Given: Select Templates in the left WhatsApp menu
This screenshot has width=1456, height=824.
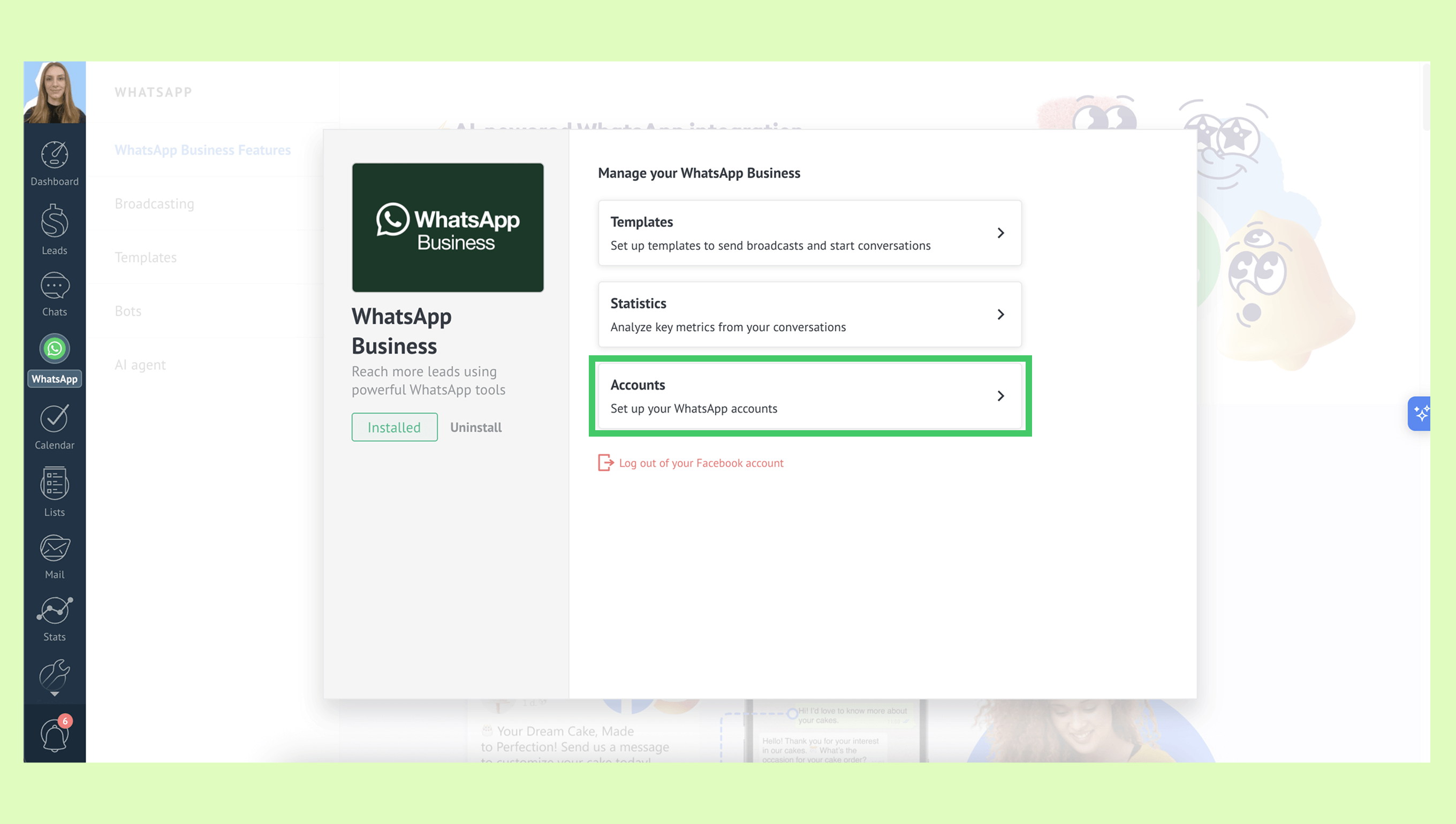Looking at the screenshot, I should [146, 257].
